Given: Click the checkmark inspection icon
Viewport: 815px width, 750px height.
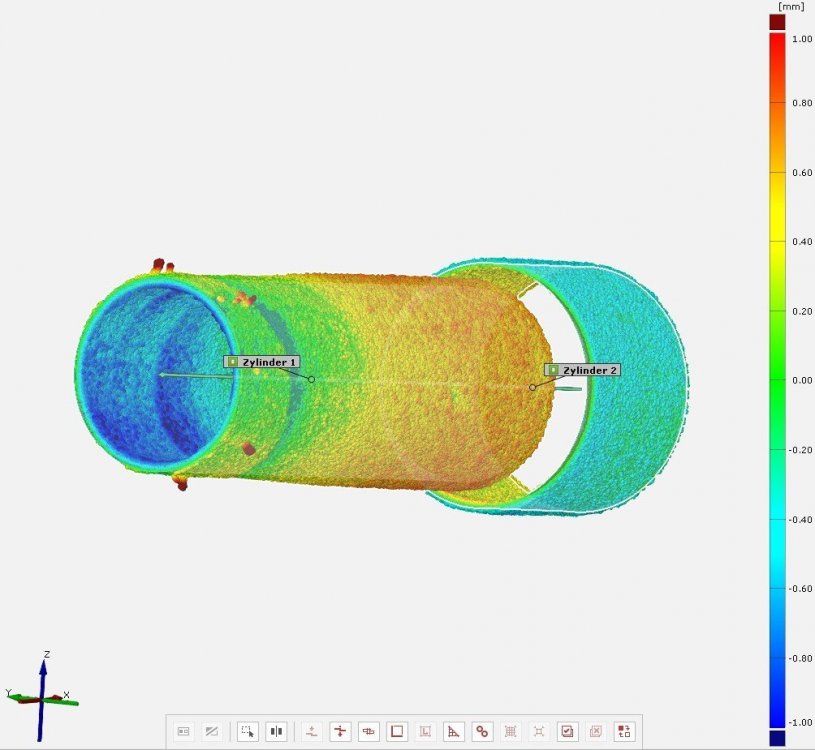Looking at the screenshot, I should point(567,731).
